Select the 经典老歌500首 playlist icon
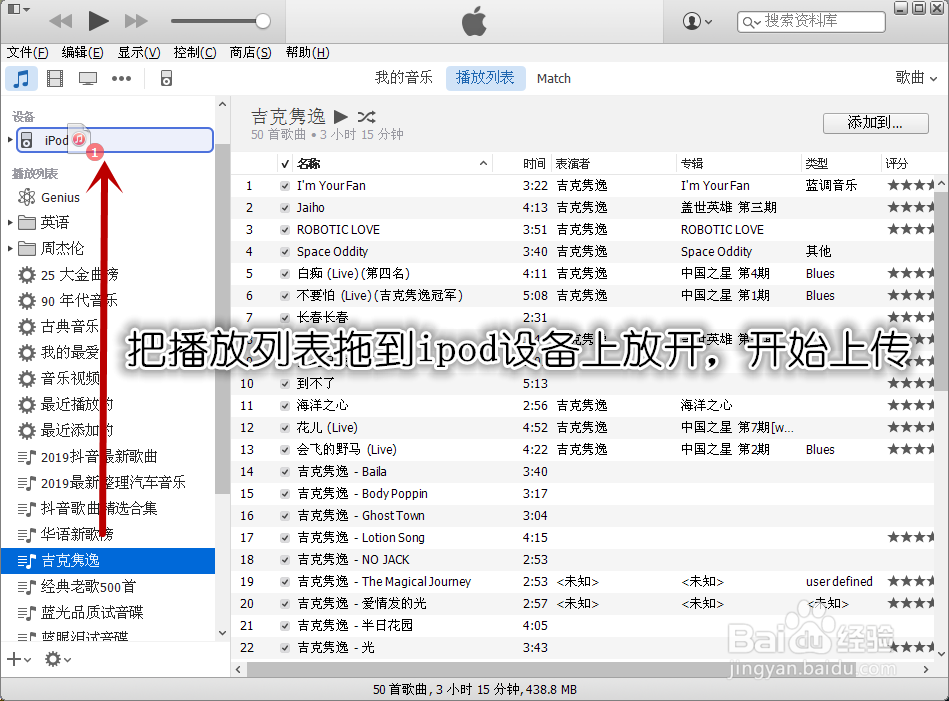Screen dimensions: 949x701 27,587
